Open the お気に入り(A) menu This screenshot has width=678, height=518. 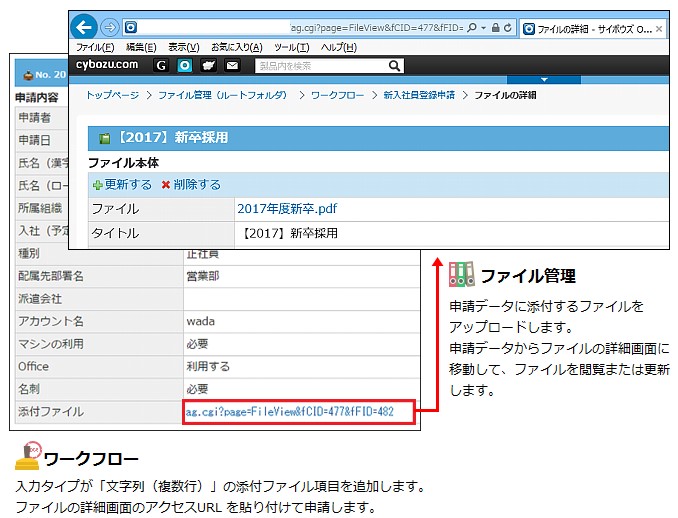[237, 47]
